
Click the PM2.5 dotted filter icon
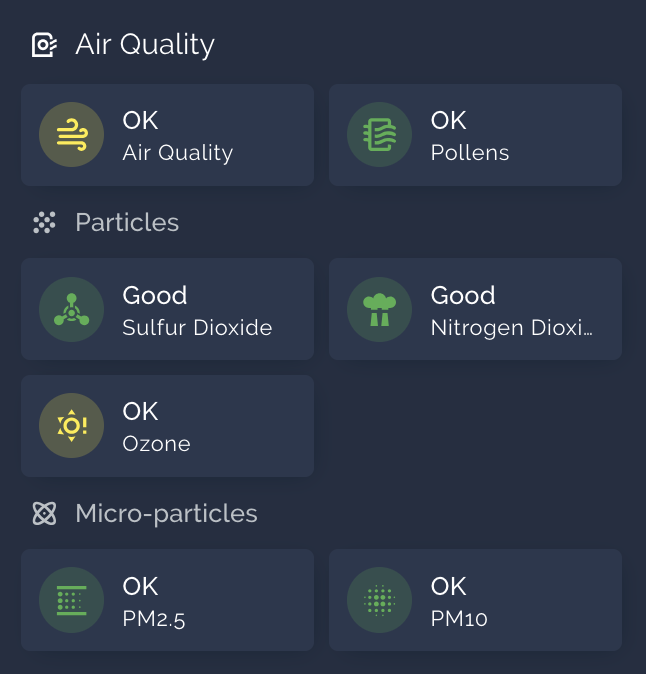pyautogui.click(x=71, y=600)
